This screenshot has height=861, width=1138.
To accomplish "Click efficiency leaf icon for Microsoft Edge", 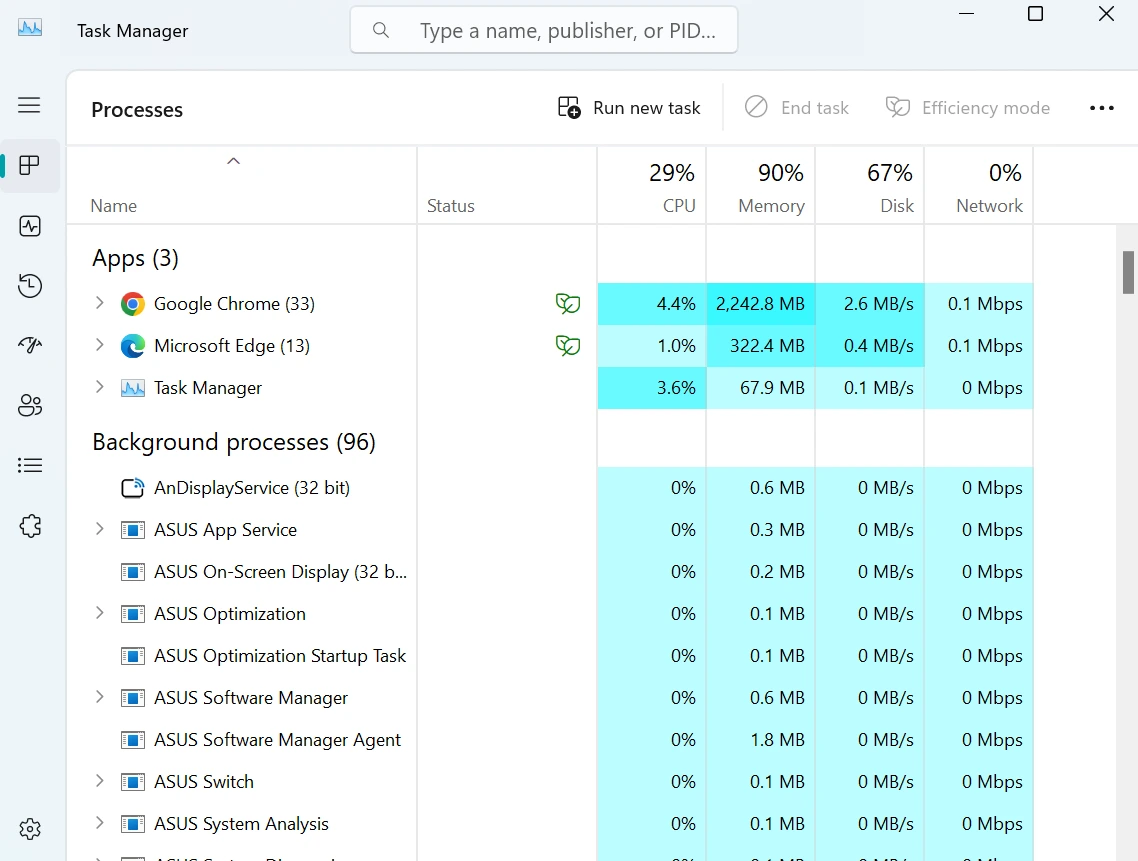I will pyautogui.click(x=568, y=346).
